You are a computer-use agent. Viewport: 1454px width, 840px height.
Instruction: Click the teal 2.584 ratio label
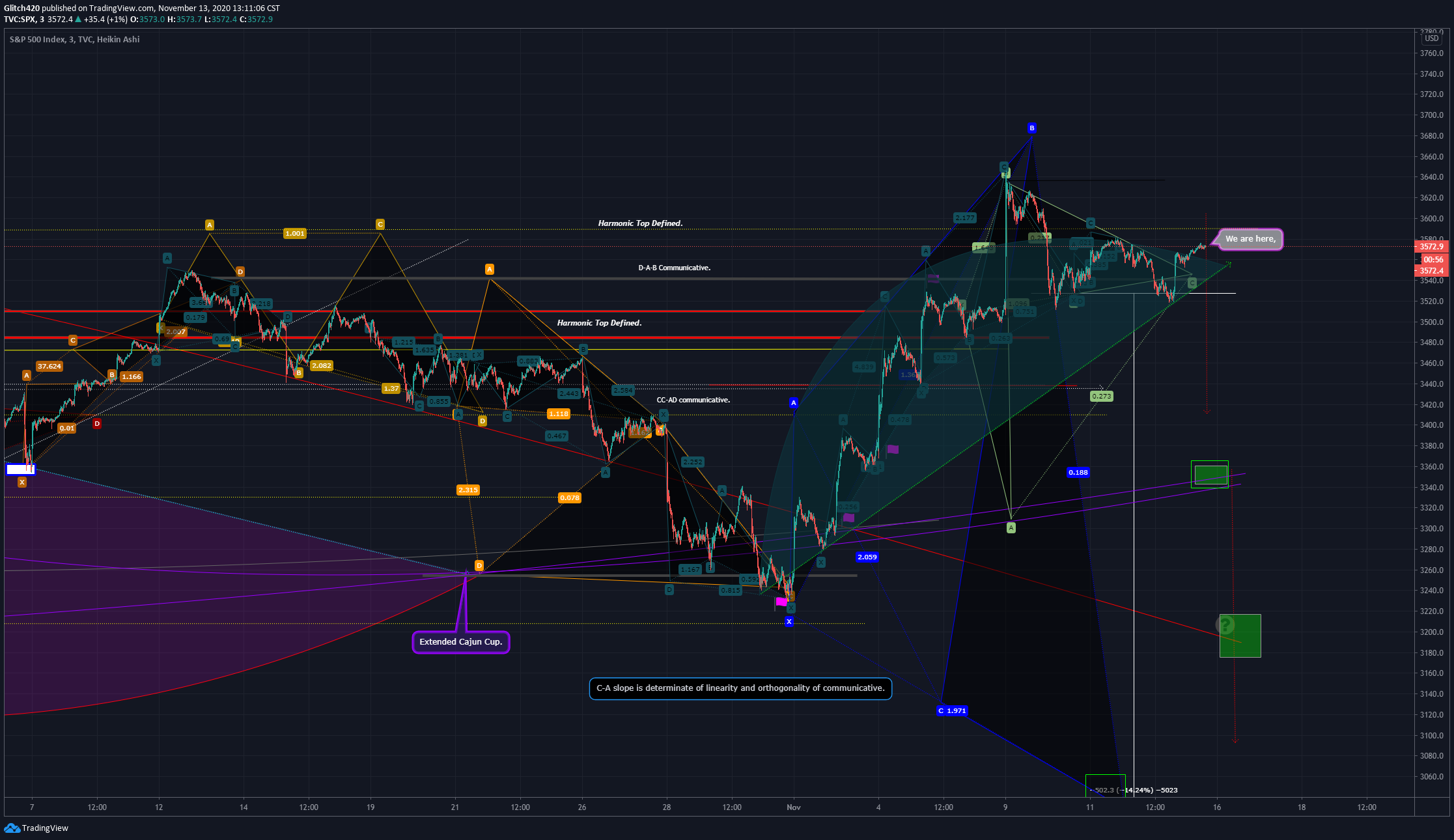coord(623,391)
